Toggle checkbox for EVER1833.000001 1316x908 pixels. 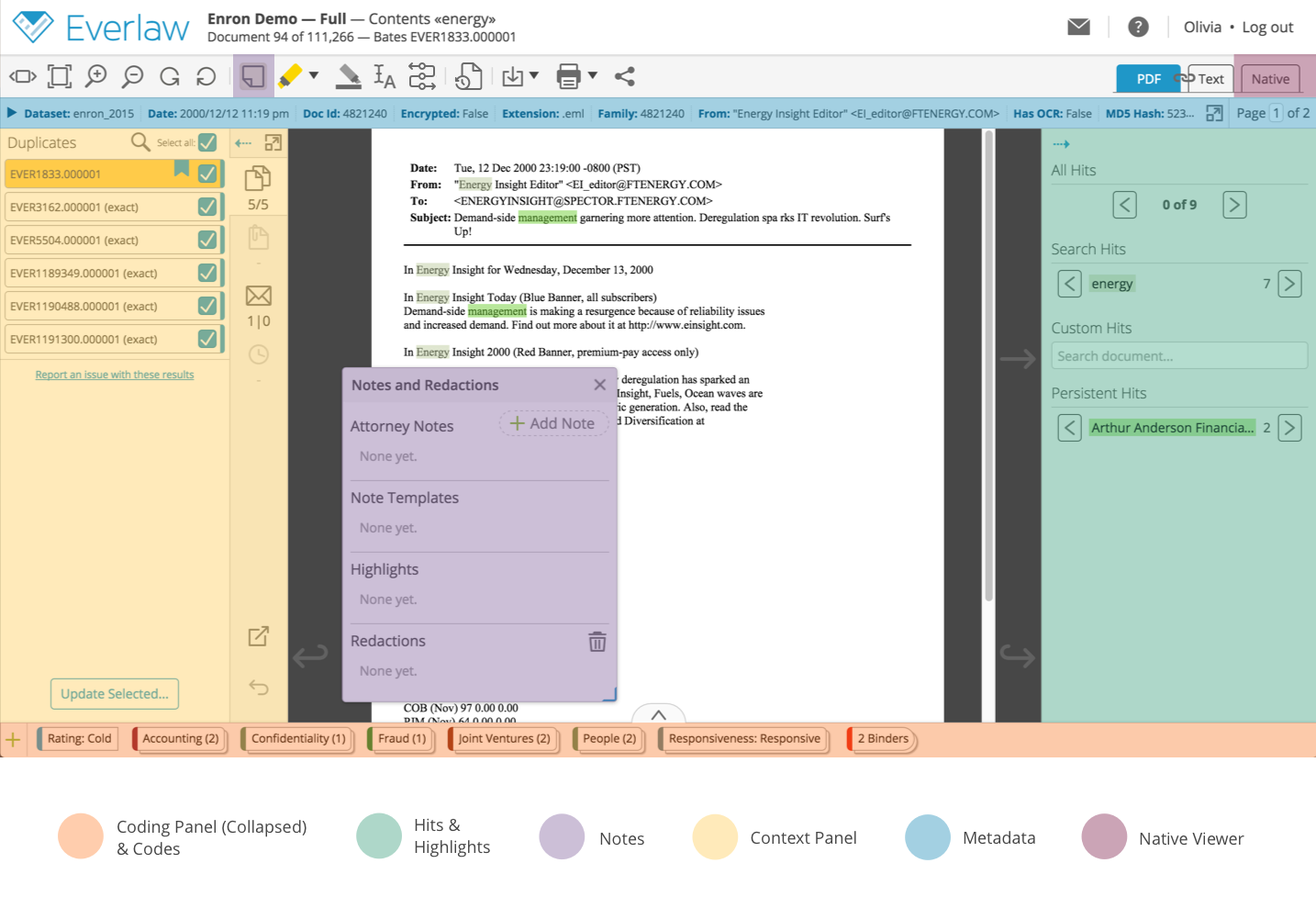[x=207, y=174]
